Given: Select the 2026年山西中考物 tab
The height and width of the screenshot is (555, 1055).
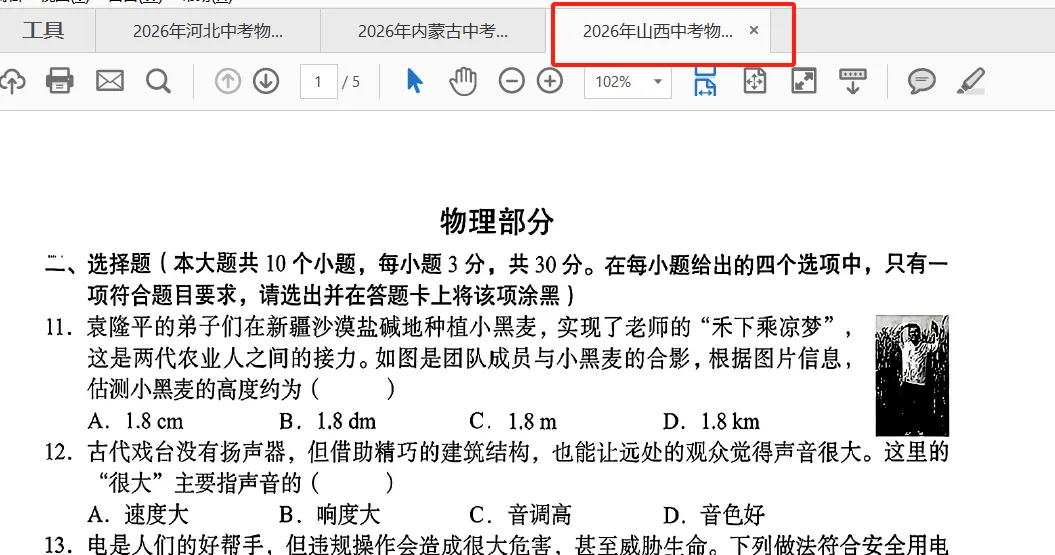Looking at the screenshot, I should point(657,31).
